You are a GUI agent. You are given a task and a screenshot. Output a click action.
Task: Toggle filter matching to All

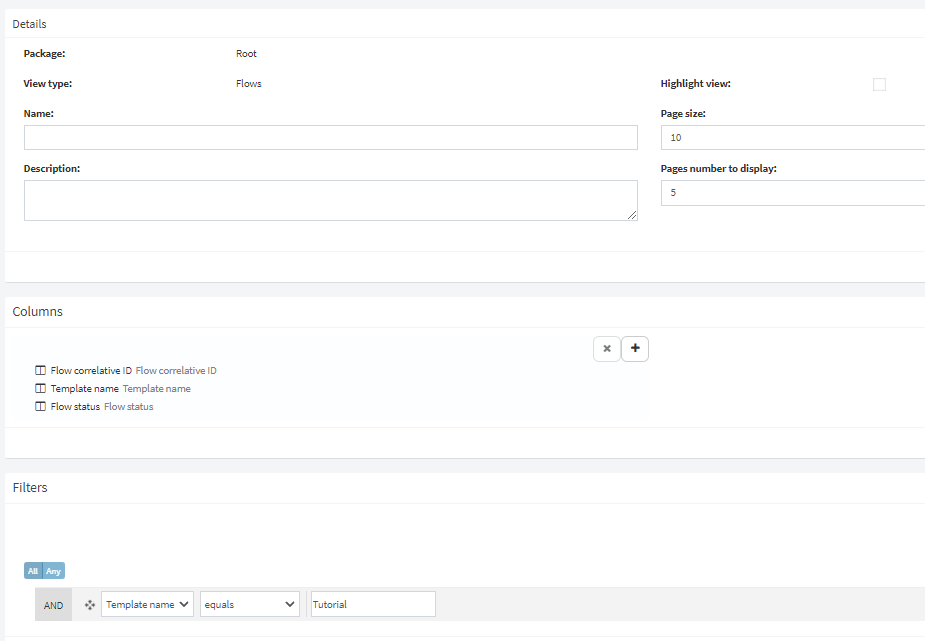(33, 571)
